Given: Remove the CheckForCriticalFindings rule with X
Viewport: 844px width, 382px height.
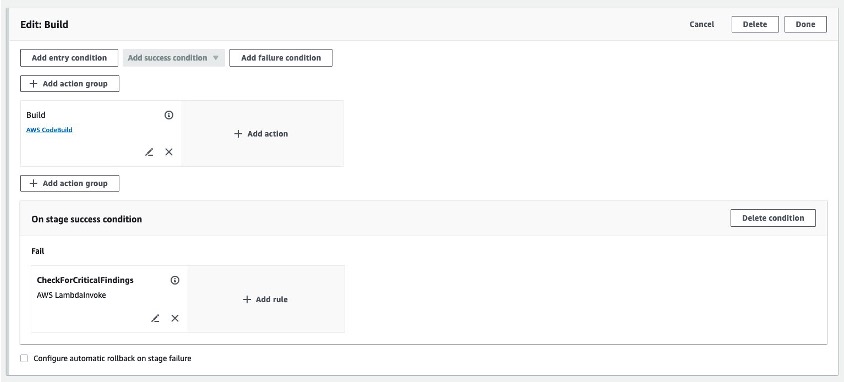Looking at the screenshot, I should pos(175,319).
